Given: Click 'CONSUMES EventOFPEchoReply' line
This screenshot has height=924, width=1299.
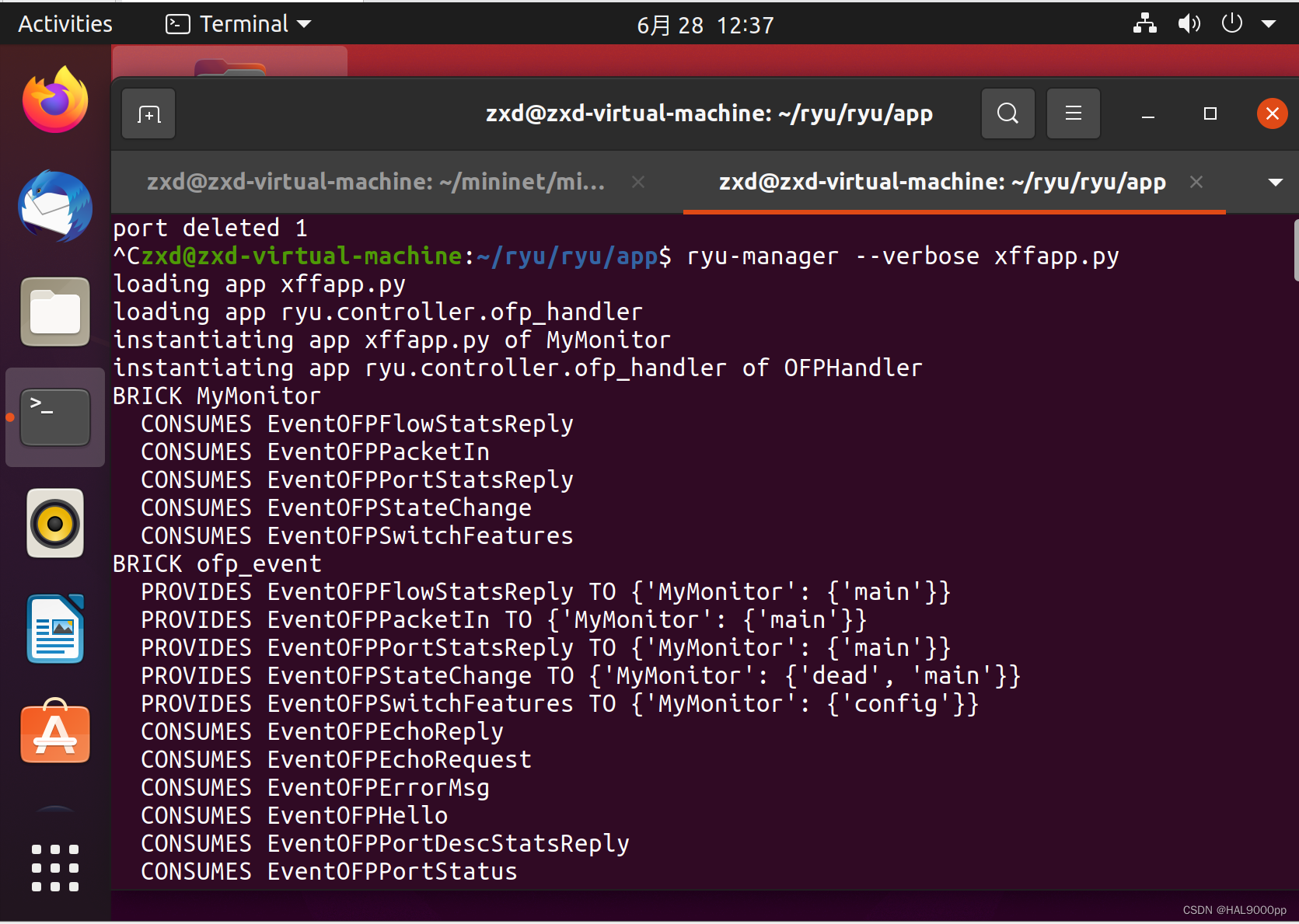Looking at the screenshot, I should pyautogui.click(x=323, y=731).
